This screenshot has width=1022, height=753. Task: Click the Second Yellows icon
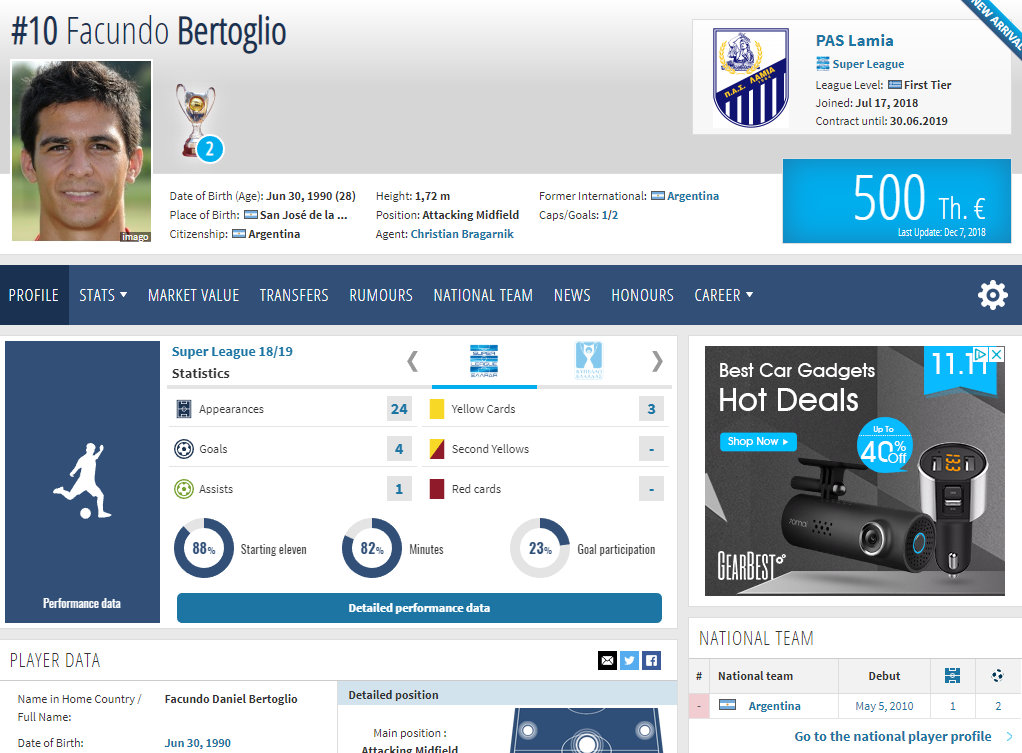[437, 449]
